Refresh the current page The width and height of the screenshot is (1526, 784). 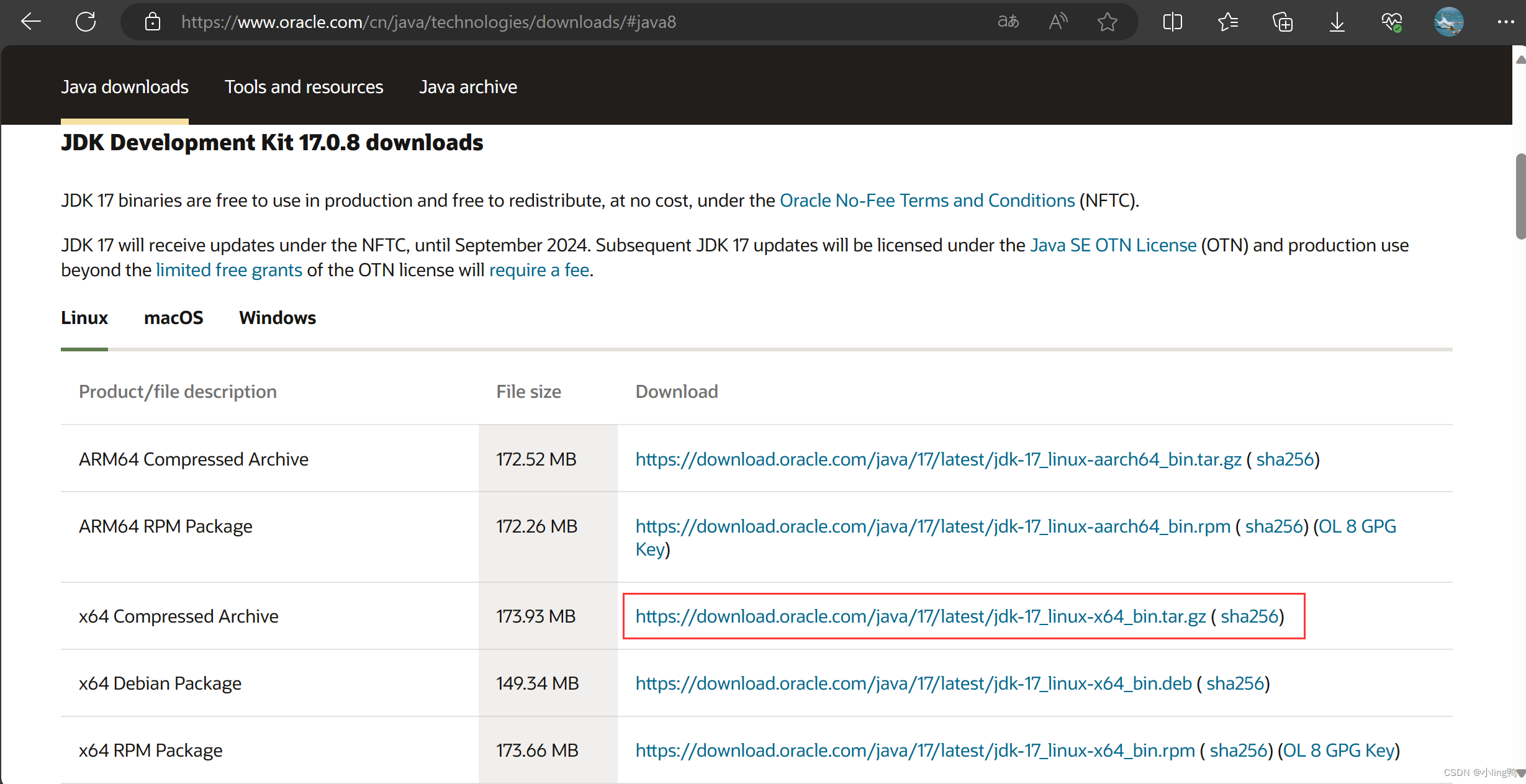pos(85,22)
